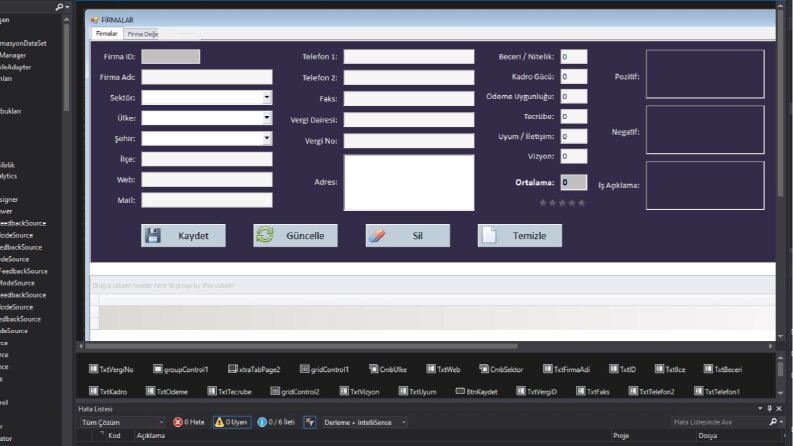793x446 pixels.
Task: Select the TxtWeb component icon
Action: 431,369
